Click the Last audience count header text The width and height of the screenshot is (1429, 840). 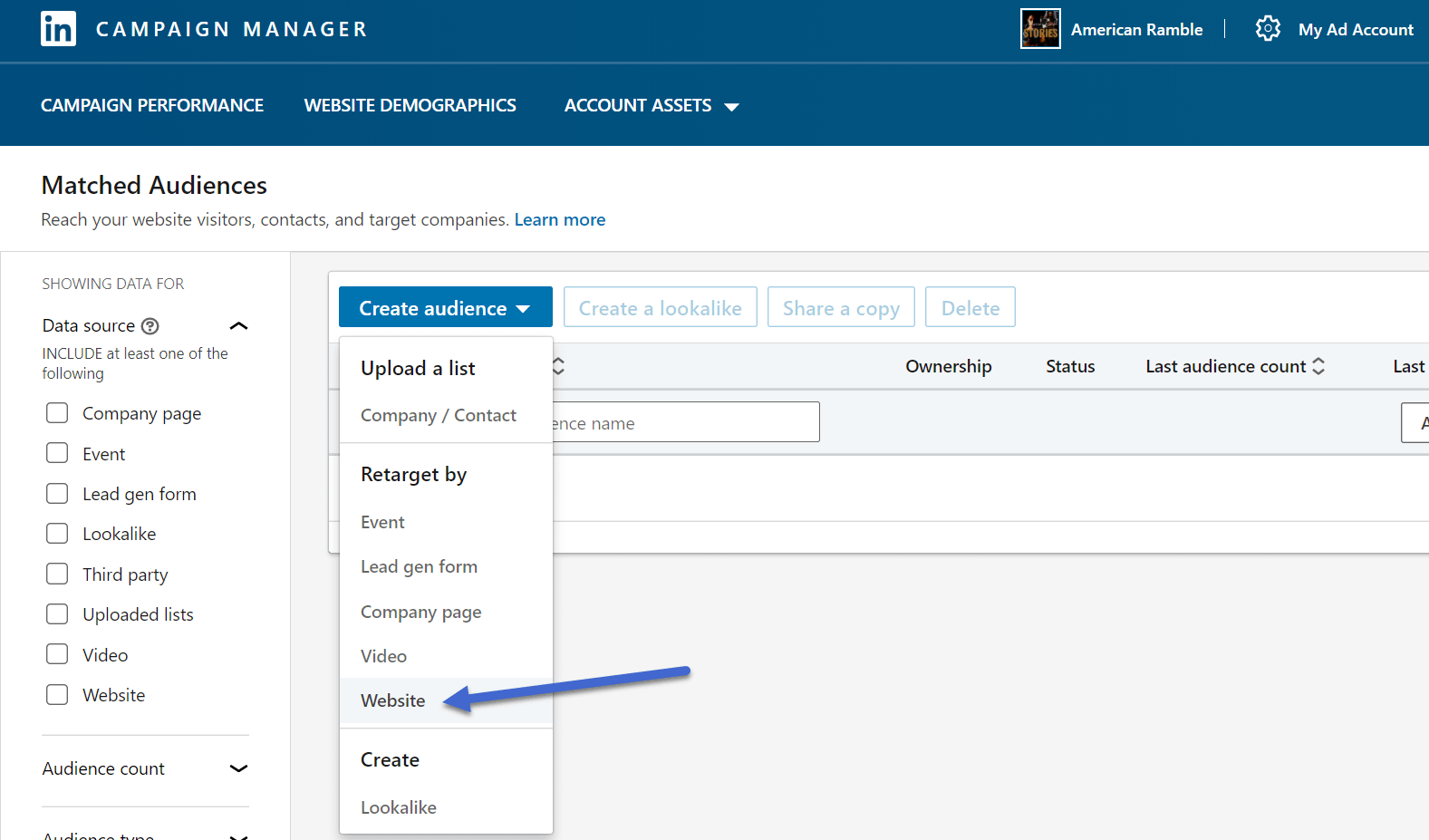tap(1225, 366)
